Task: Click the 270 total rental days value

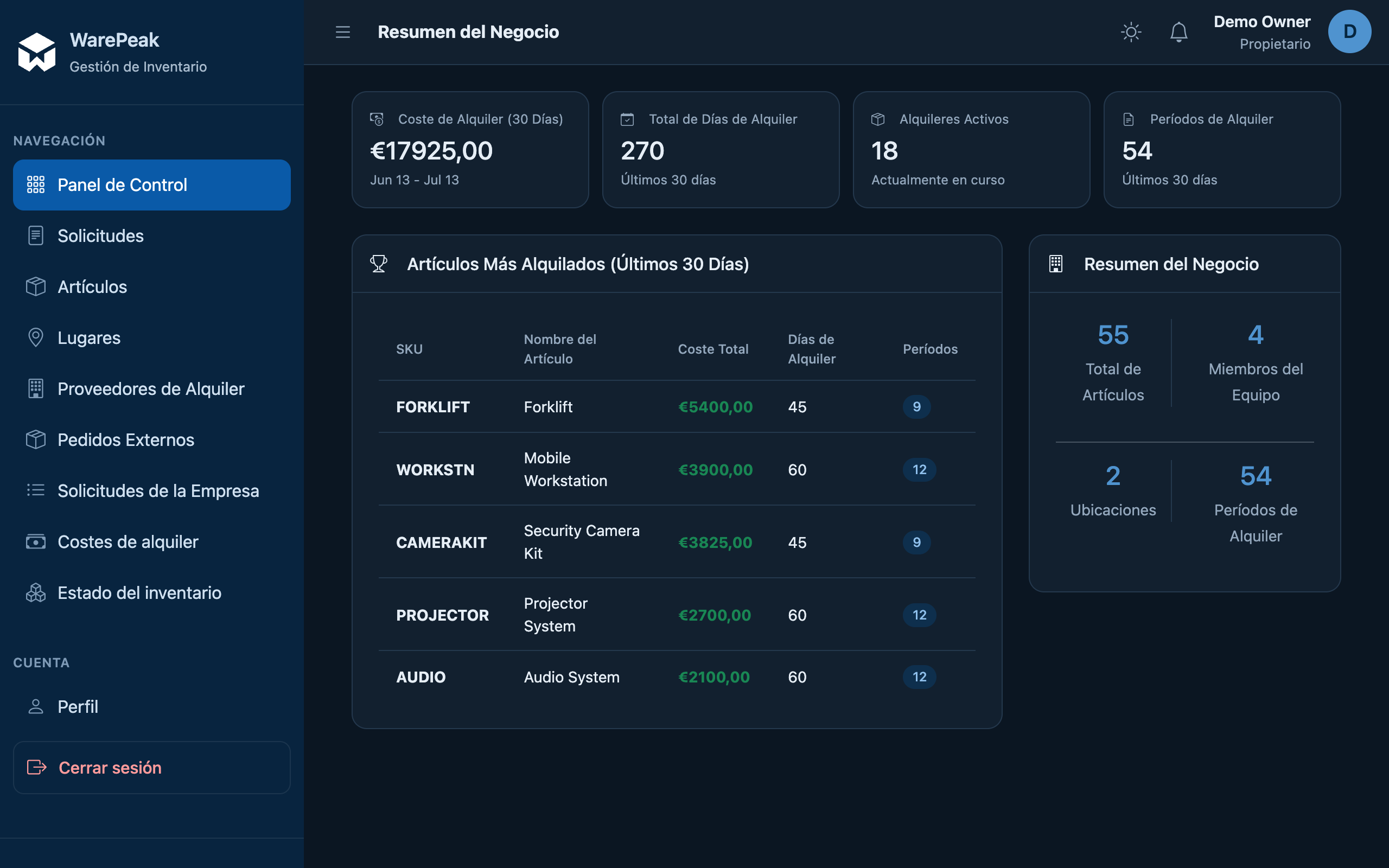Action: tap(642, 151)
